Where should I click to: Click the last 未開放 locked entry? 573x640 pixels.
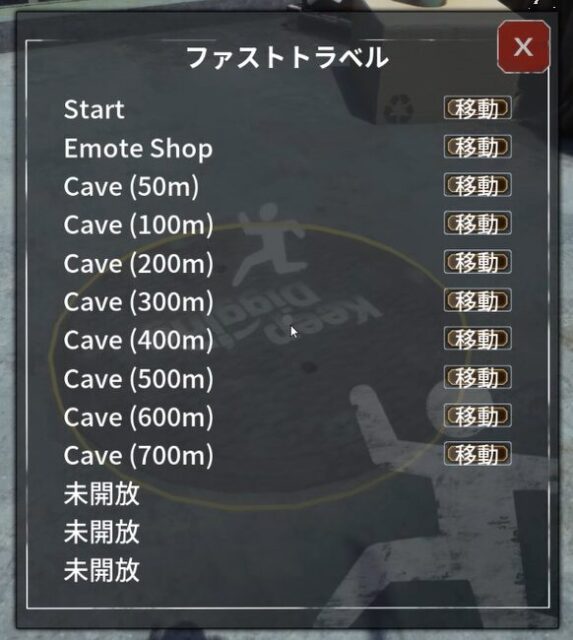(x=102, y=570)
